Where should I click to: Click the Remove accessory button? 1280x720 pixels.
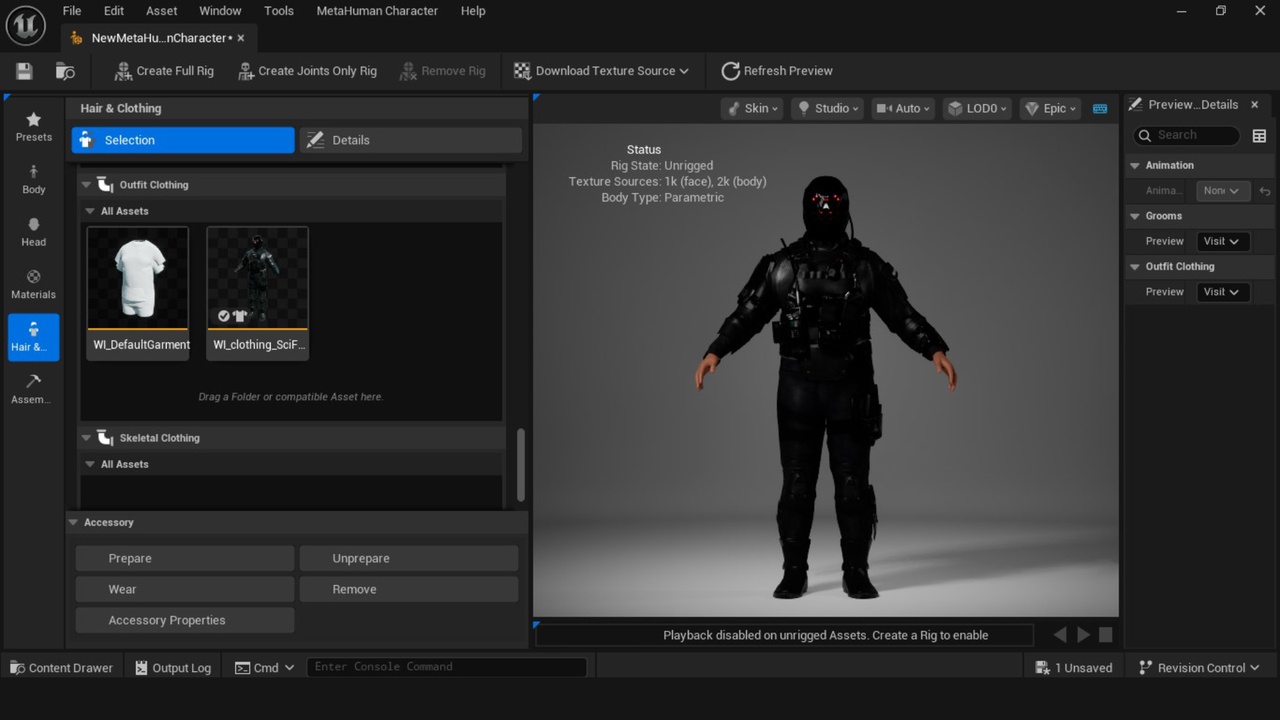410,589
